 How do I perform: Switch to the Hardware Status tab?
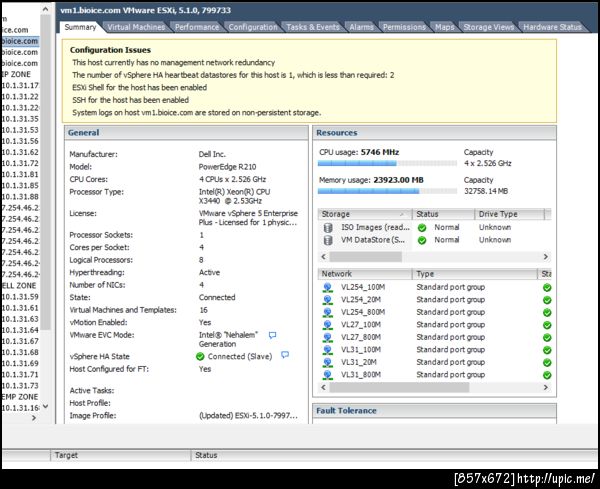tap(552, 27)
